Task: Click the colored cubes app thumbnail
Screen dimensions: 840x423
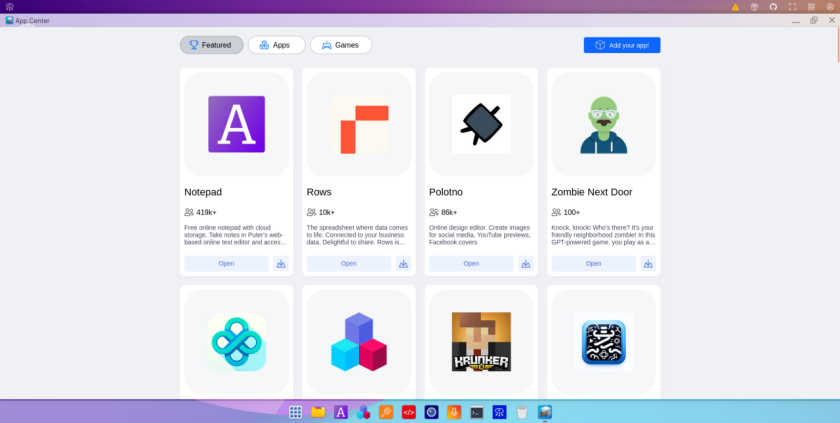Action: tap(359, 342)
